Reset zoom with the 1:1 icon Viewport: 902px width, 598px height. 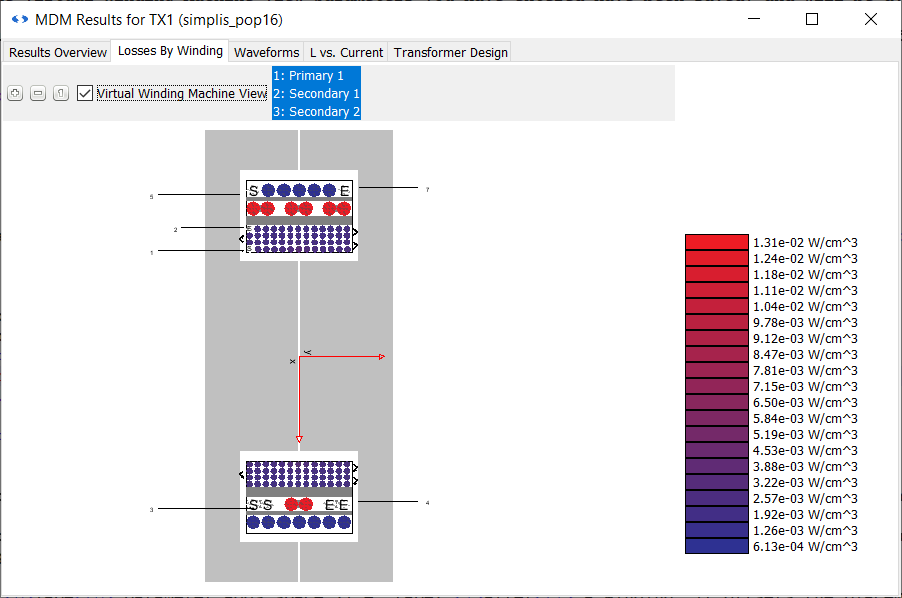(61, 93)
